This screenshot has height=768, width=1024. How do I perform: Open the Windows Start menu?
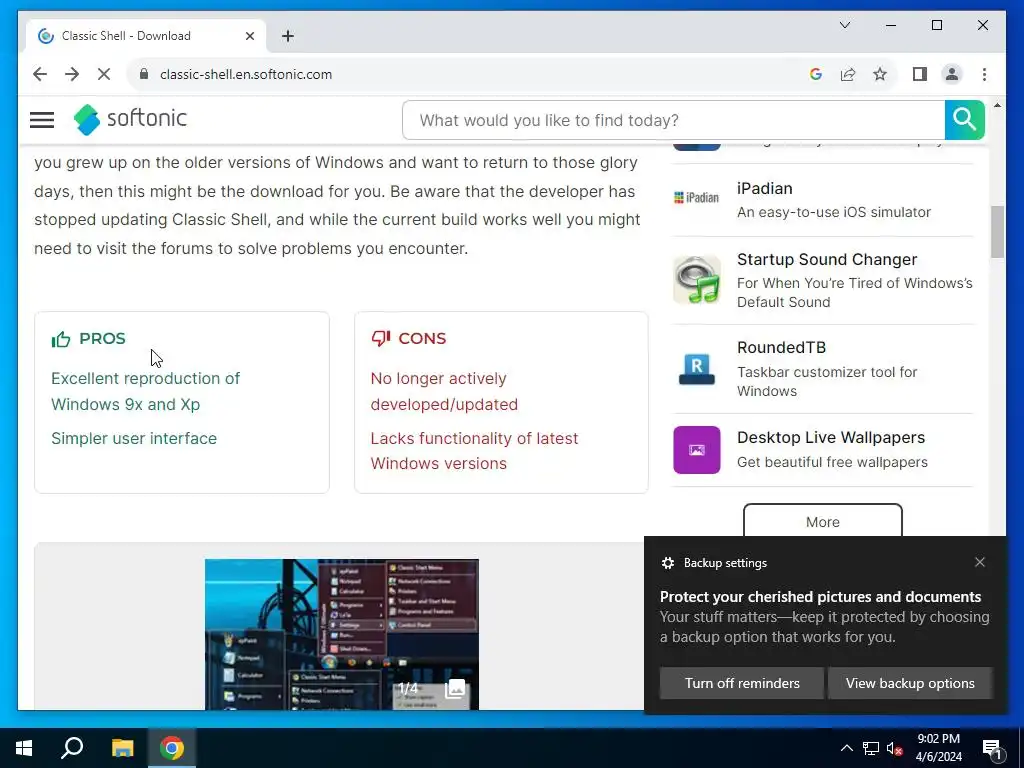pyautogui.click(x=24, y=748)
